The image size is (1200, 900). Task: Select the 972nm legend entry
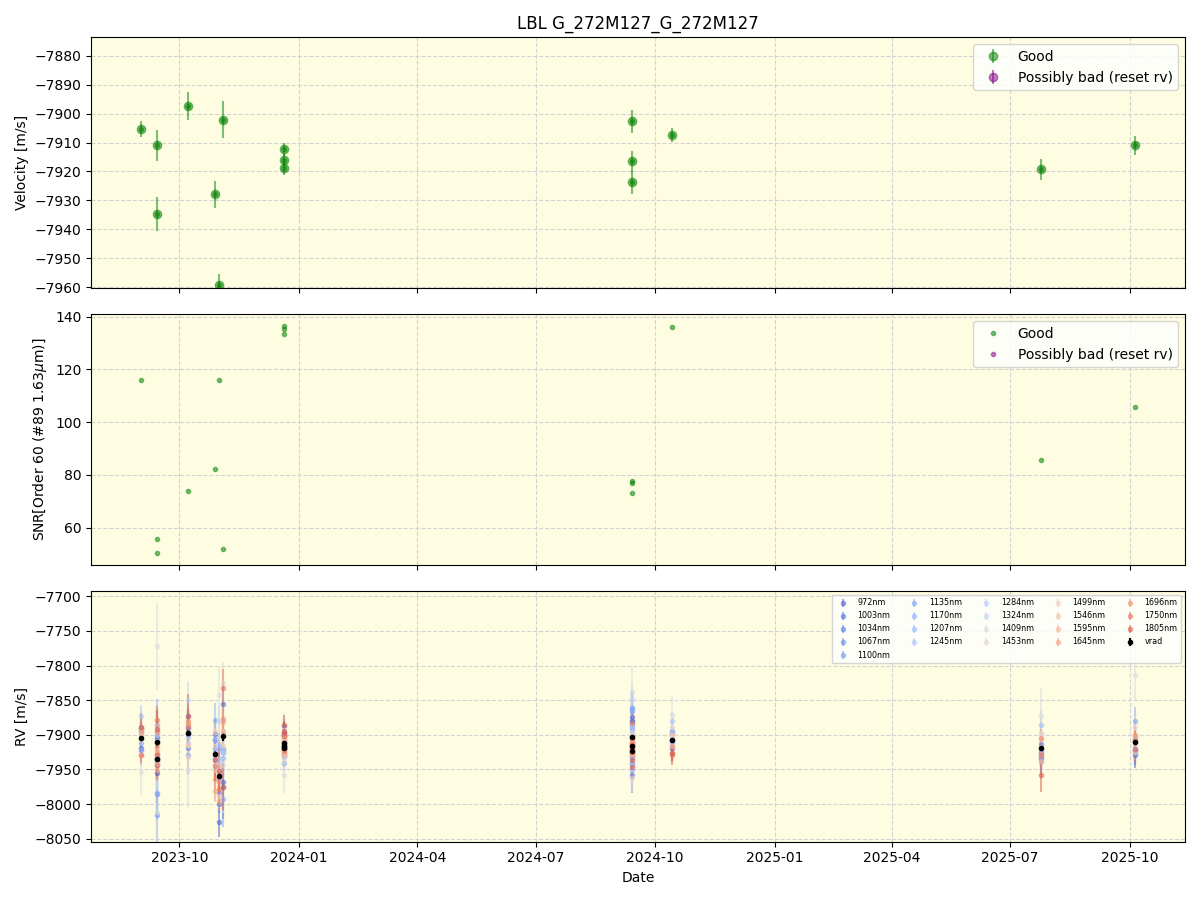pos(871,602)
